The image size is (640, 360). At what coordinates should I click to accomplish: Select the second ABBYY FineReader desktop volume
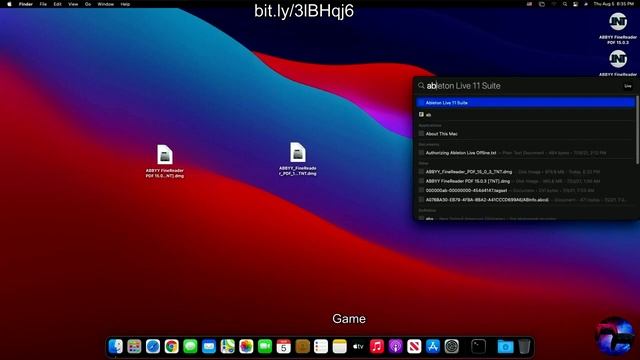[618, 62]
